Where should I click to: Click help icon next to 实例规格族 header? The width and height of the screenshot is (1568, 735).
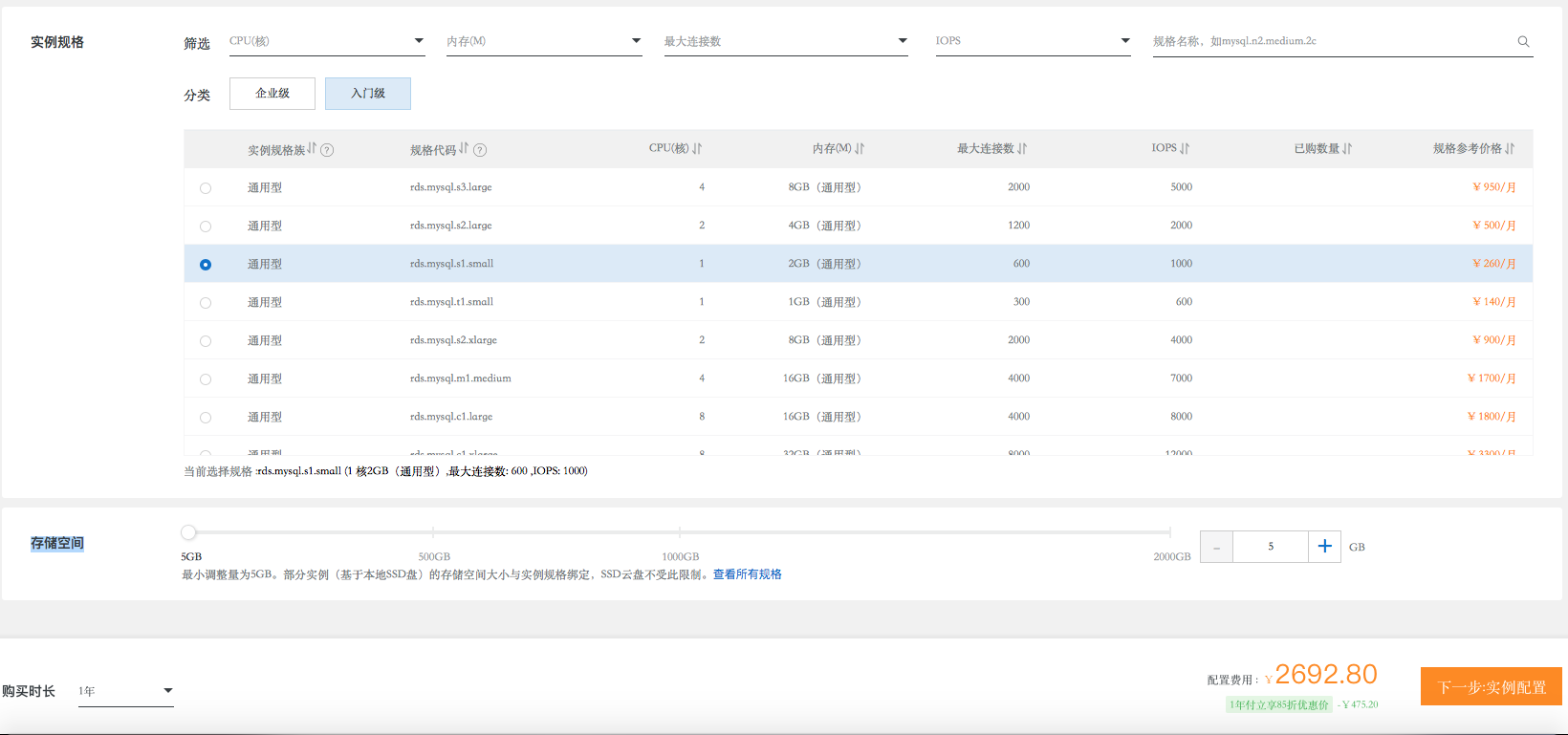[327, 150]
